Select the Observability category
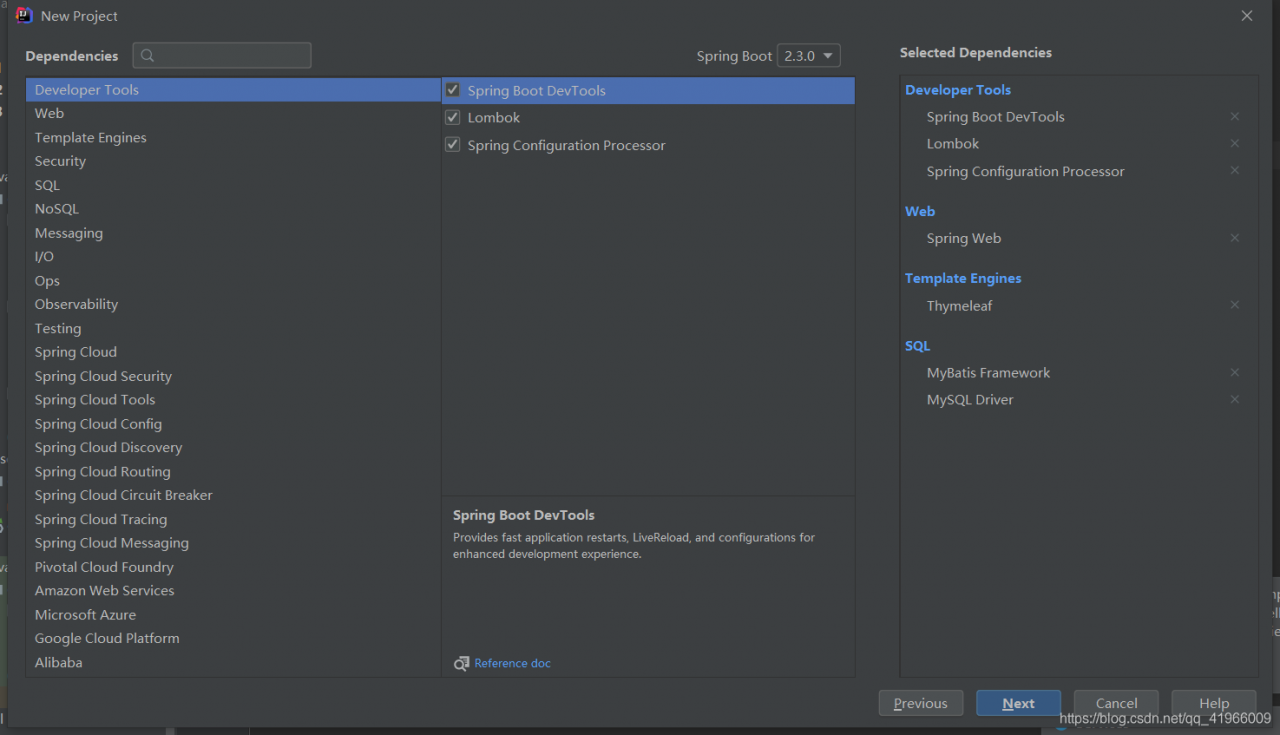The height and width of the screenshot is (735, 1280). 233,304
